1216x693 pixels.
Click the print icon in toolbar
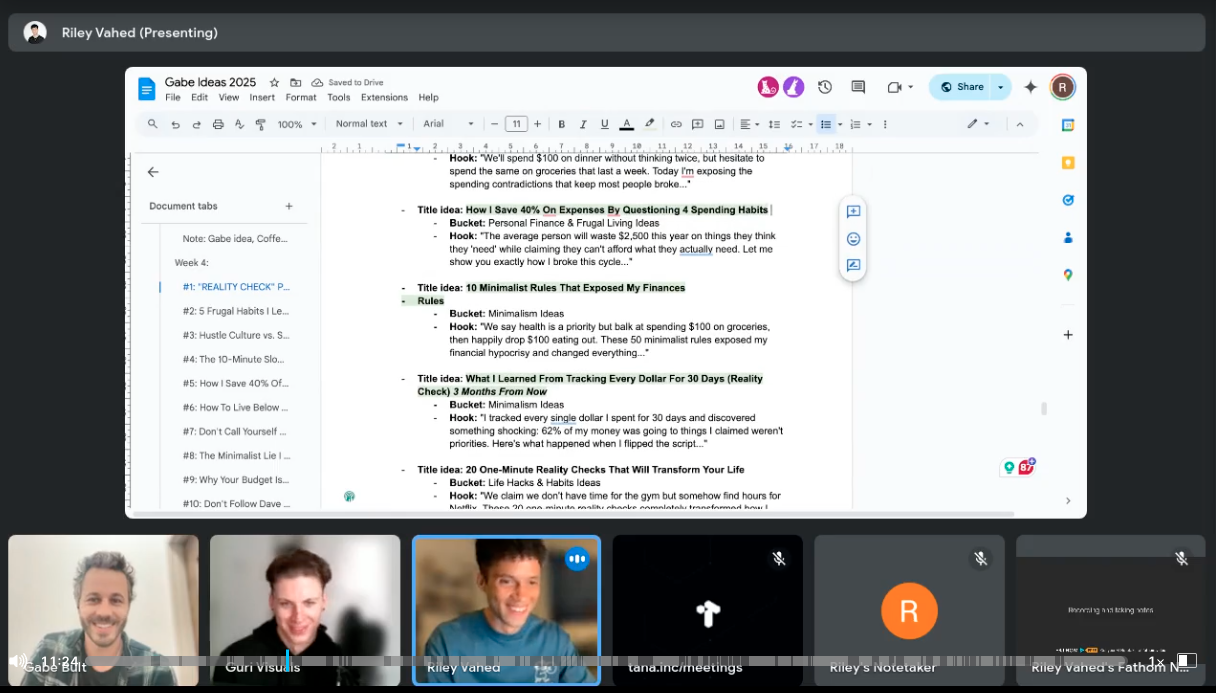tap(218, 124)
